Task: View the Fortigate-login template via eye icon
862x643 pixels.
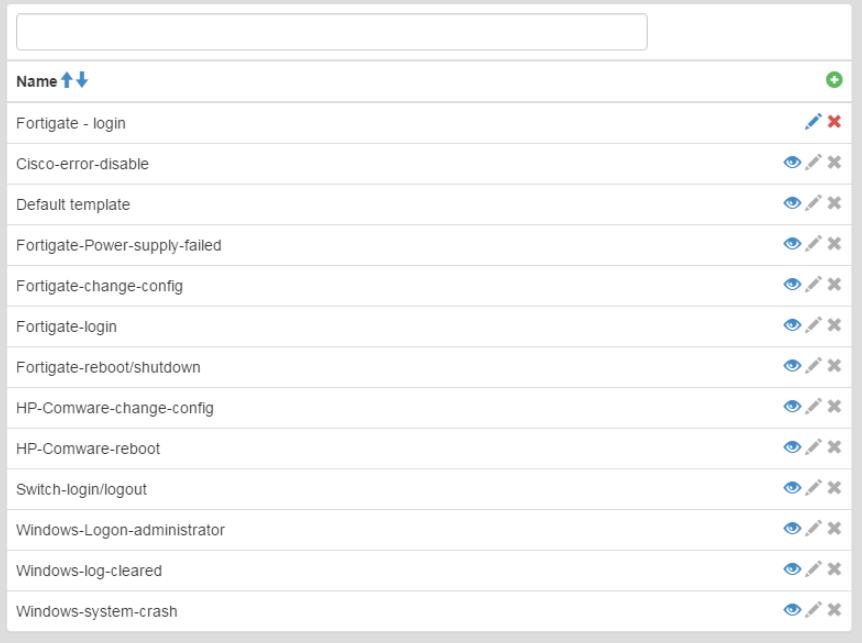Action: [x=792, y=326]
